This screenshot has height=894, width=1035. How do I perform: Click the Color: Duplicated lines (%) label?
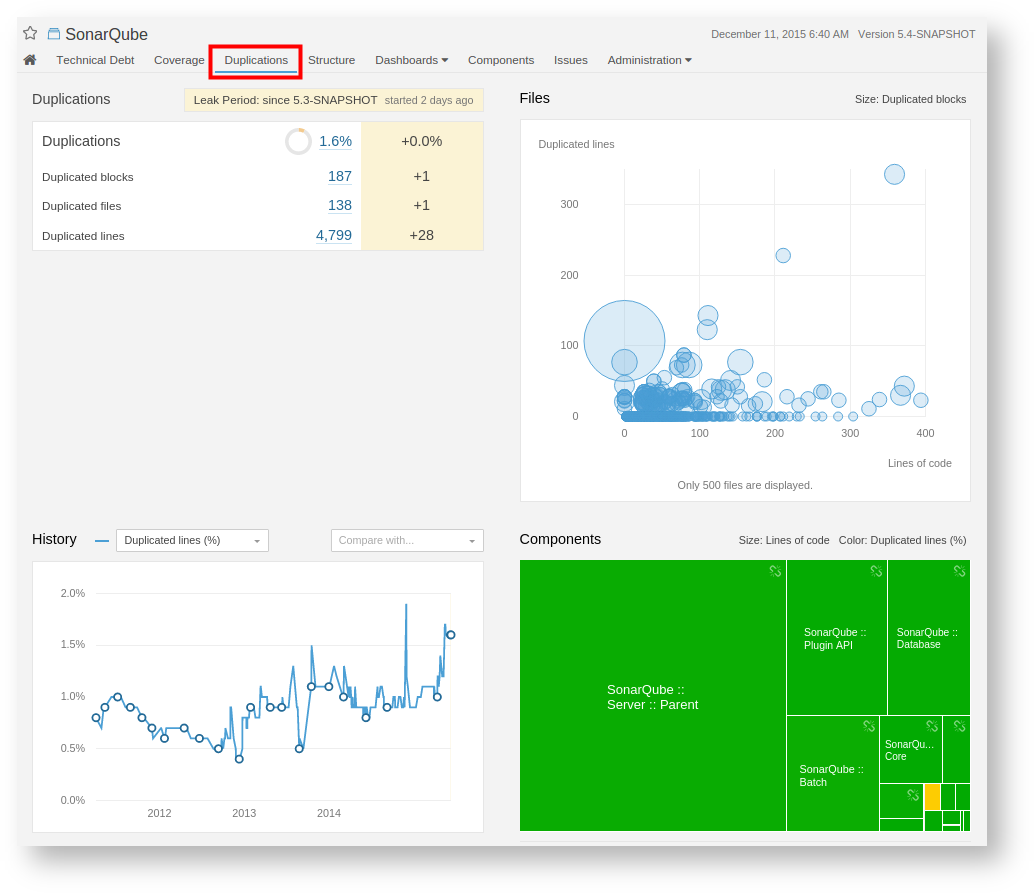coord(902,540)
